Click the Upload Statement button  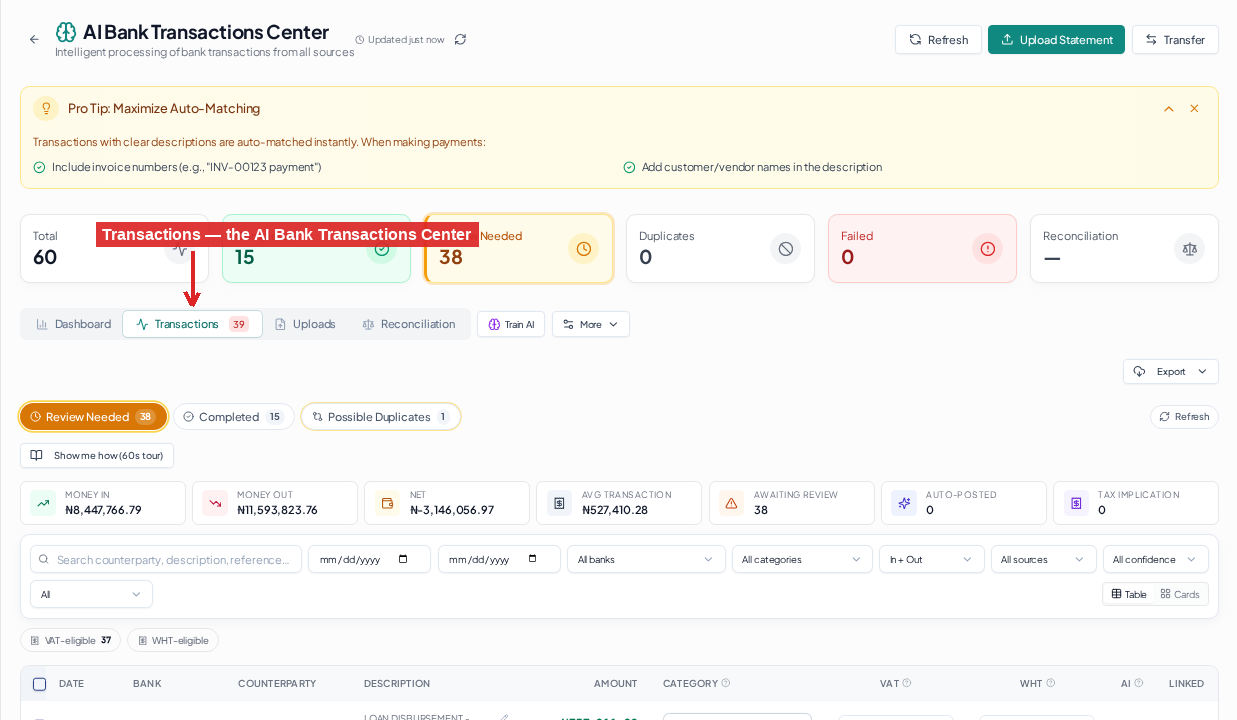point(1056,40)
